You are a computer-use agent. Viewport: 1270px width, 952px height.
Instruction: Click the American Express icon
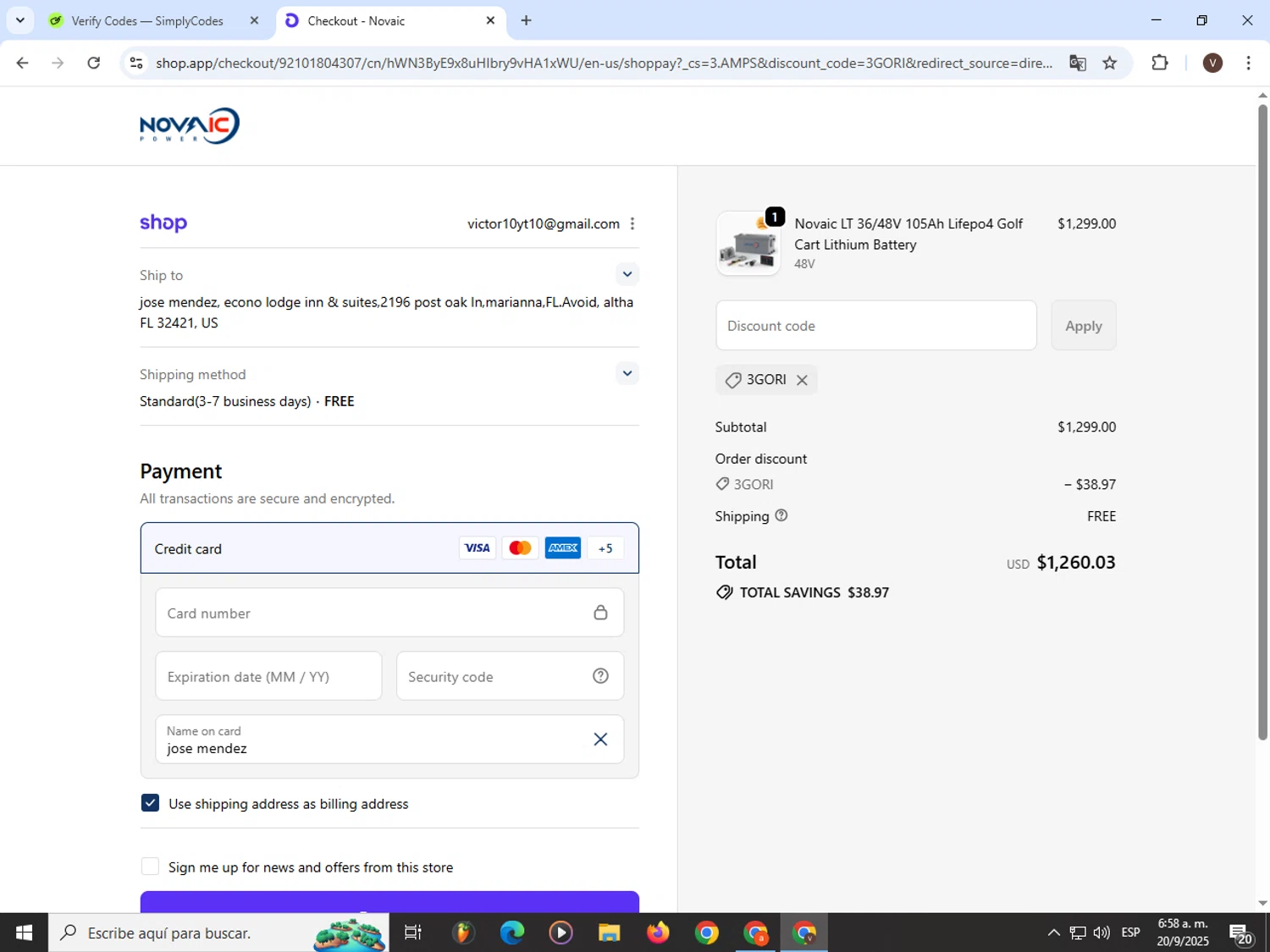coord(563,548)
